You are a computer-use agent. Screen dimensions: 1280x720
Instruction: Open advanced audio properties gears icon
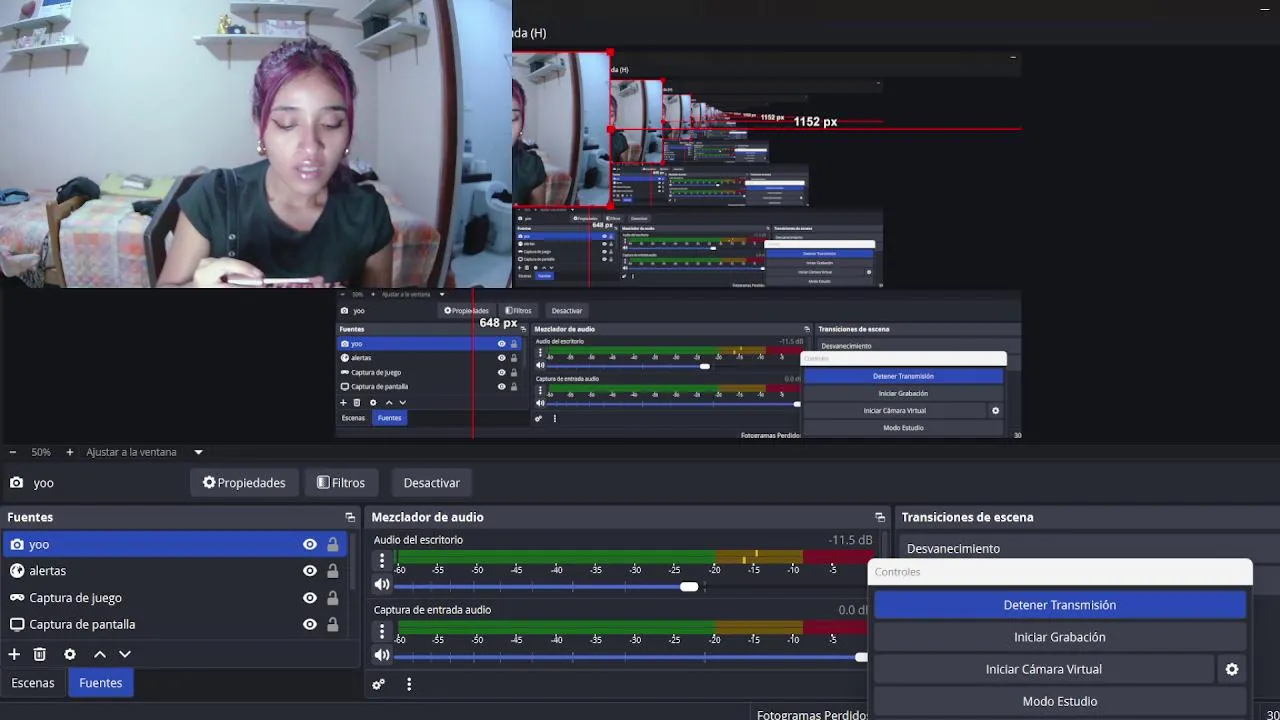379,684
